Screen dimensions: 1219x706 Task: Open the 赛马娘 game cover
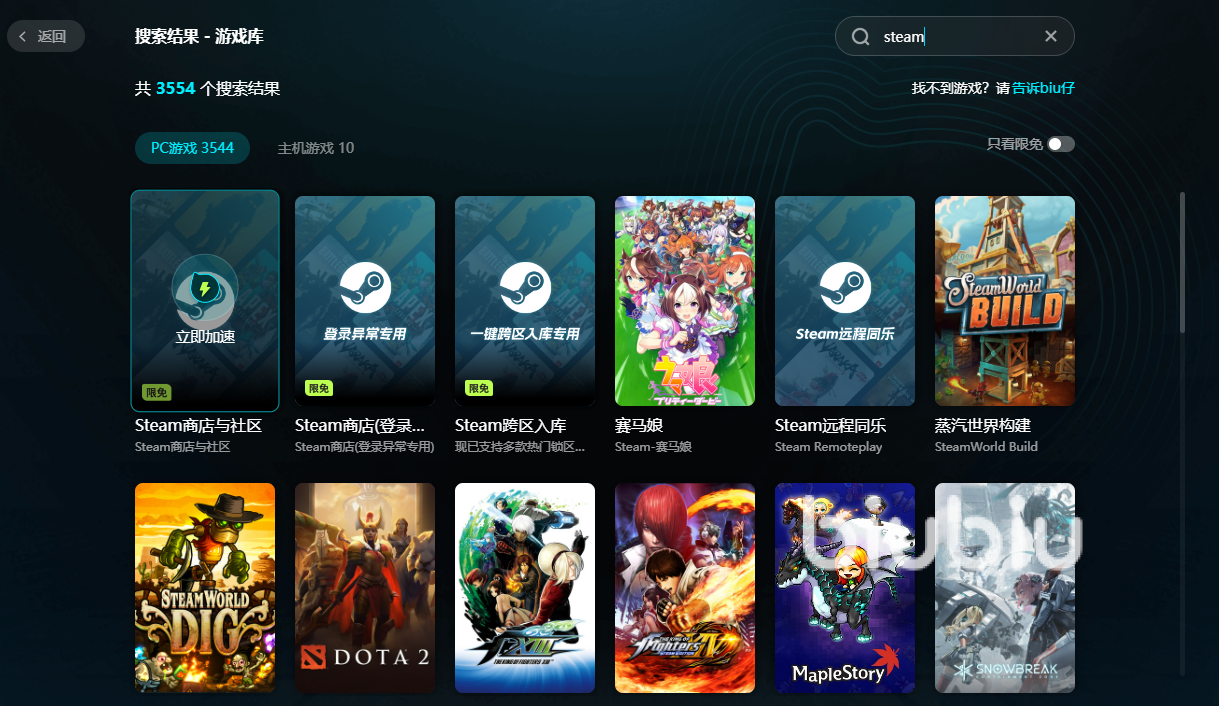(685, 300)
